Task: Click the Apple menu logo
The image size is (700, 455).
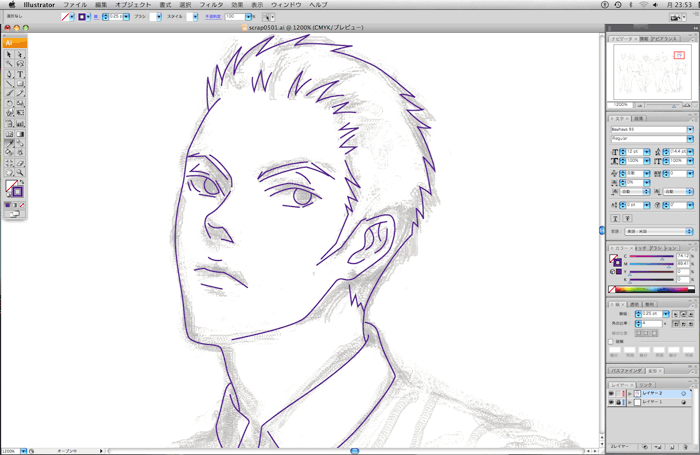Action: click(x=12, y=4)
